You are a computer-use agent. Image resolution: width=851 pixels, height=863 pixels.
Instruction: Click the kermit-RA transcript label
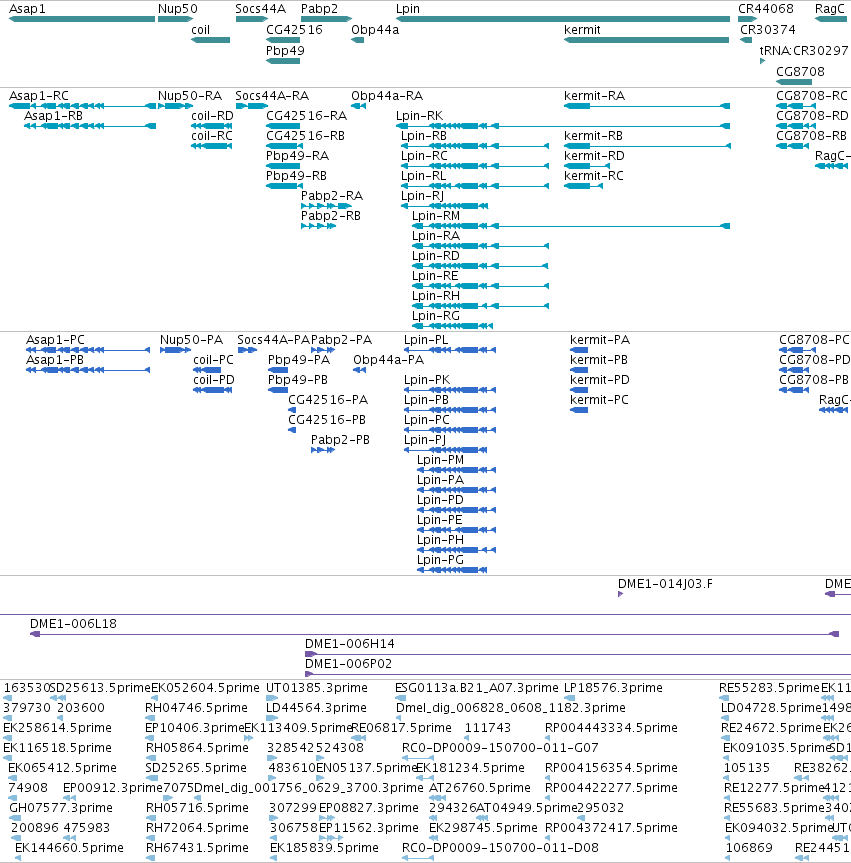(x=594, y=96)
